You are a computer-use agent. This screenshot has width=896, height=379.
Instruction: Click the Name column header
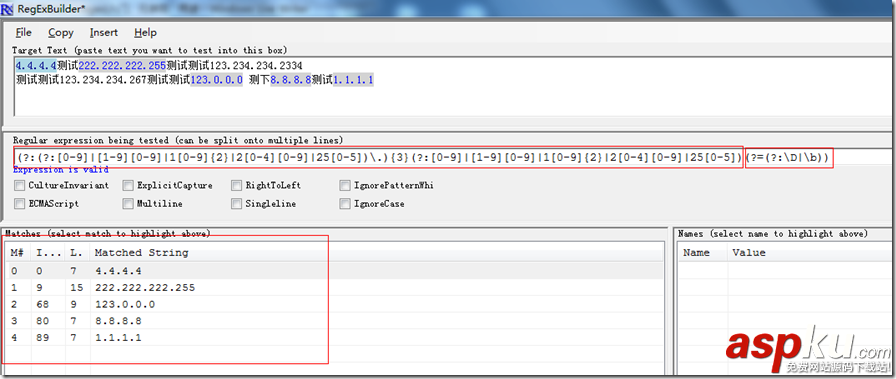coord(702,253)
